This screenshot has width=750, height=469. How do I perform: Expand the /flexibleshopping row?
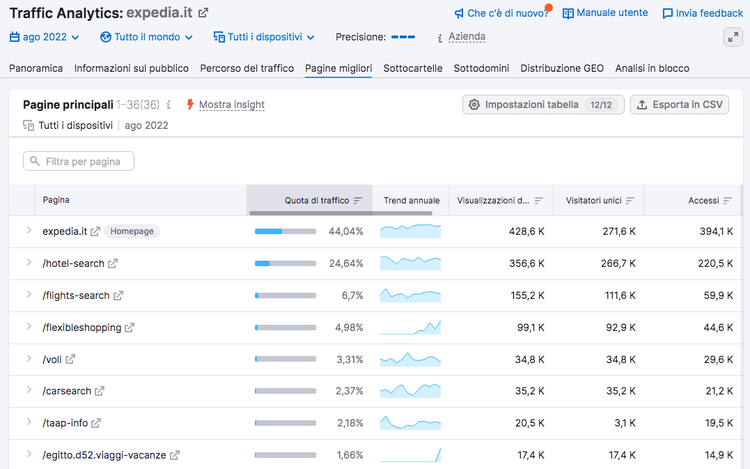pos(29,327)
